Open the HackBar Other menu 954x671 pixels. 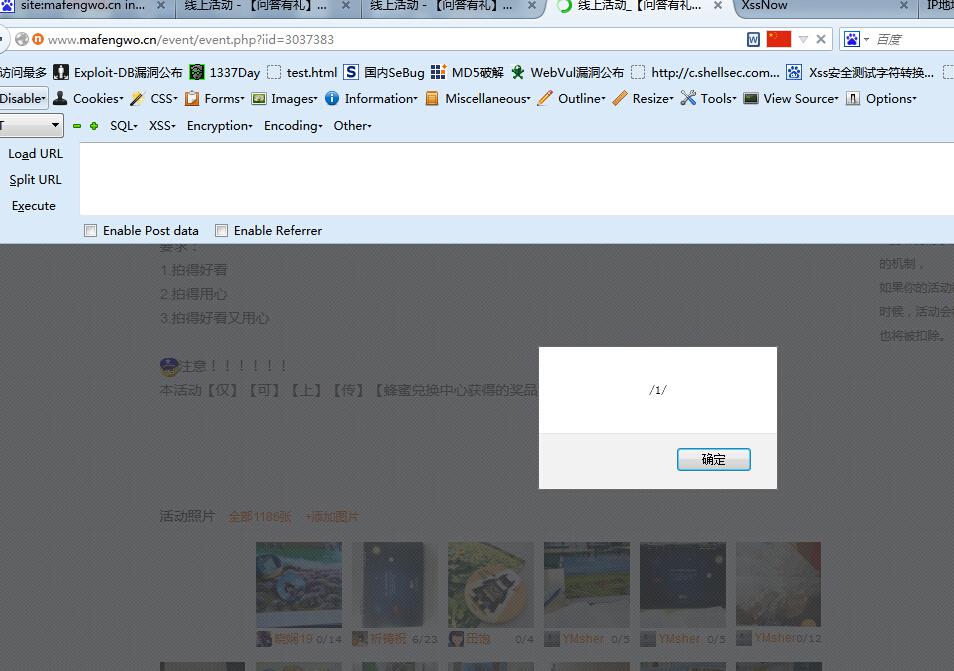352,126
